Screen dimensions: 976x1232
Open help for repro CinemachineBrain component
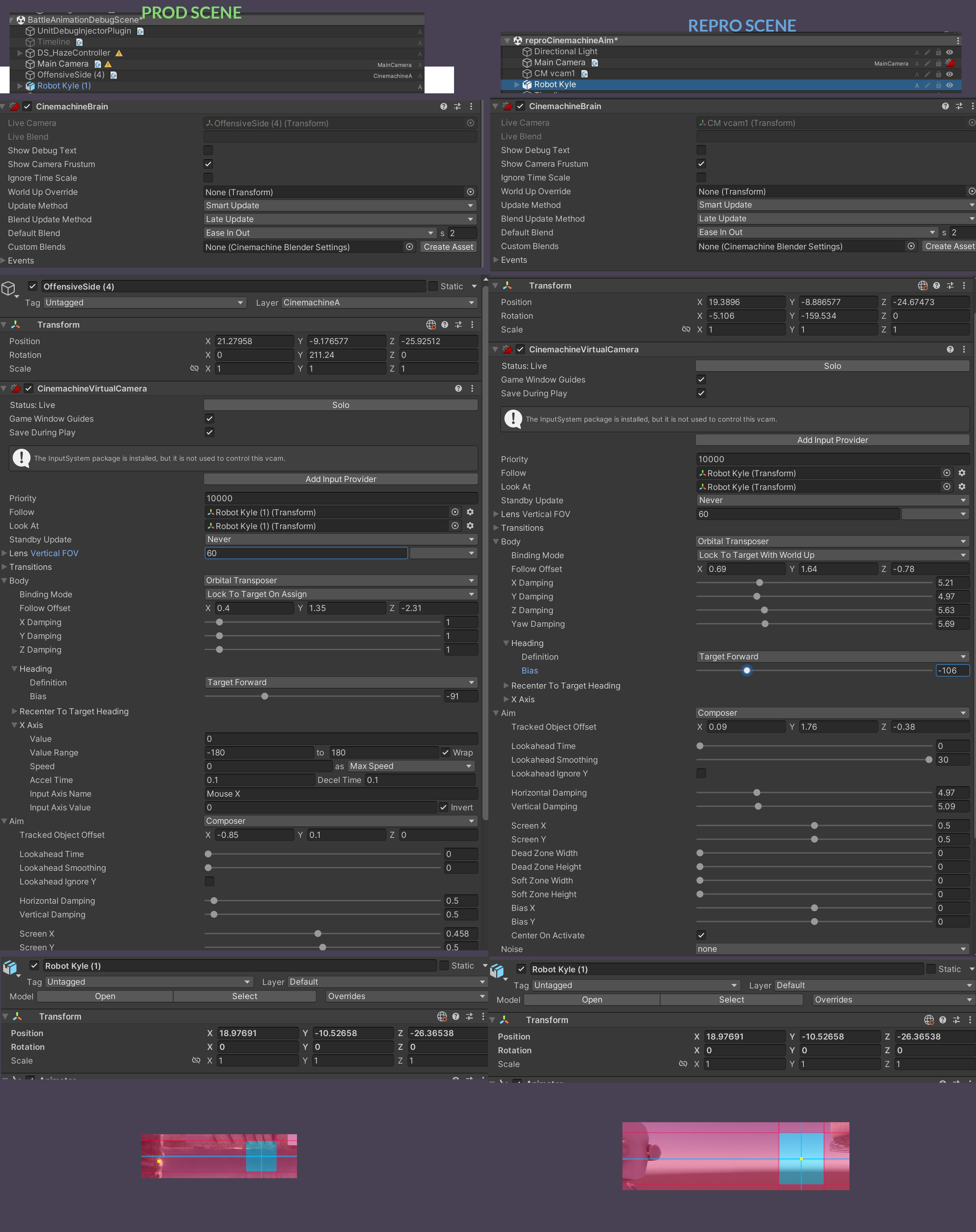945,106
